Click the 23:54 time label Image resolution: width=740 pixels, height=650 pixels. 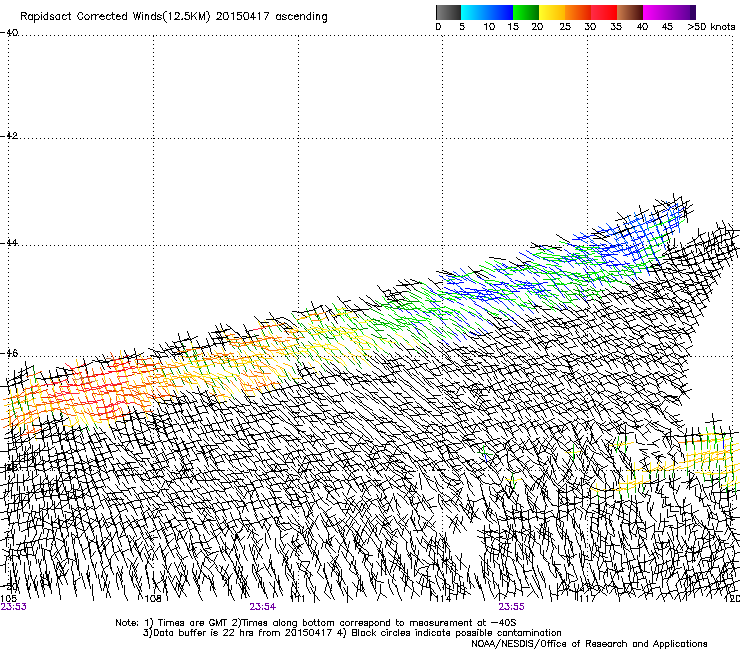[263, 607]
